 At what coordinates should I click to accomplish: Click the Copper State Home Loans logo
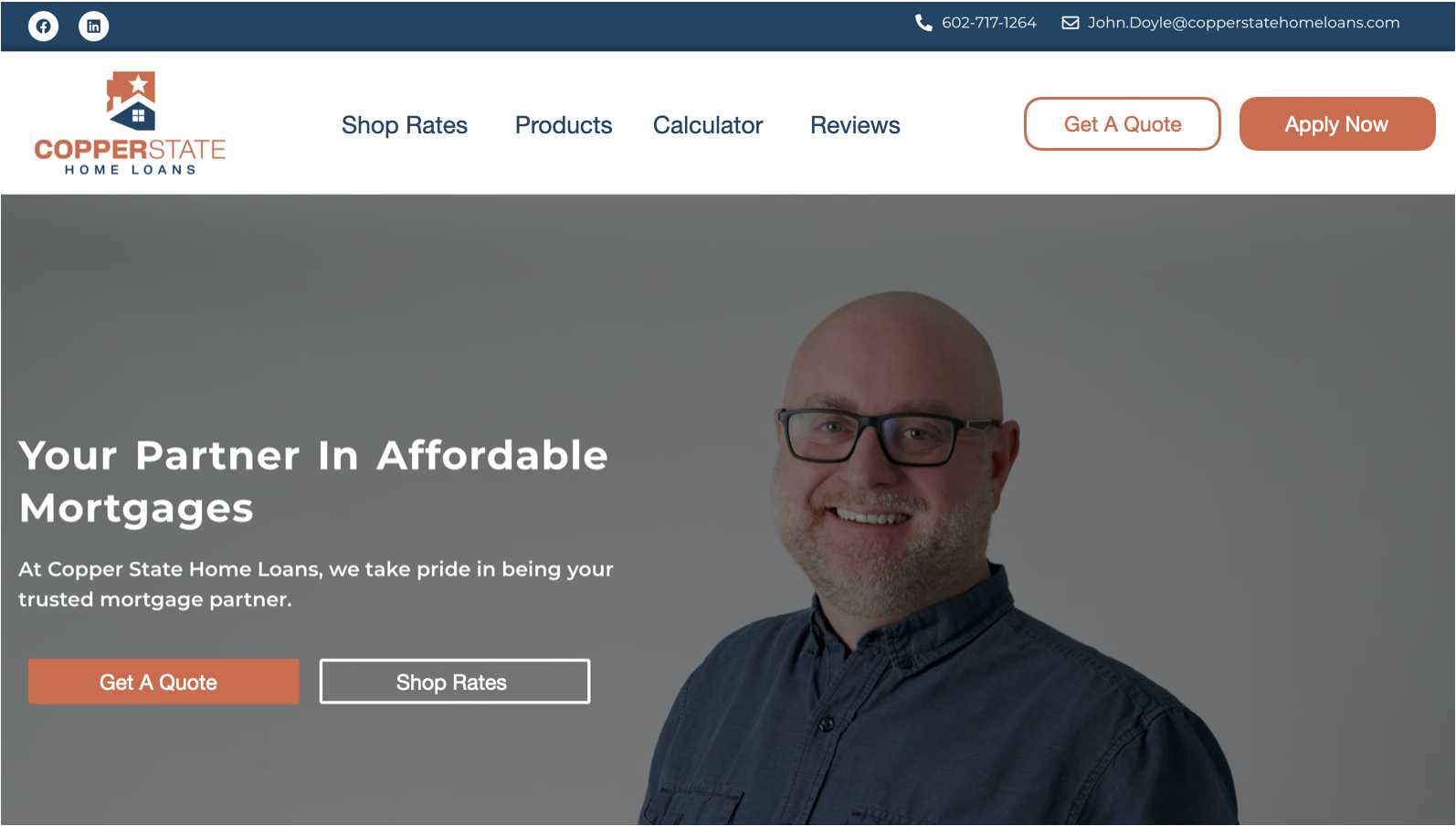click(130, 123)
